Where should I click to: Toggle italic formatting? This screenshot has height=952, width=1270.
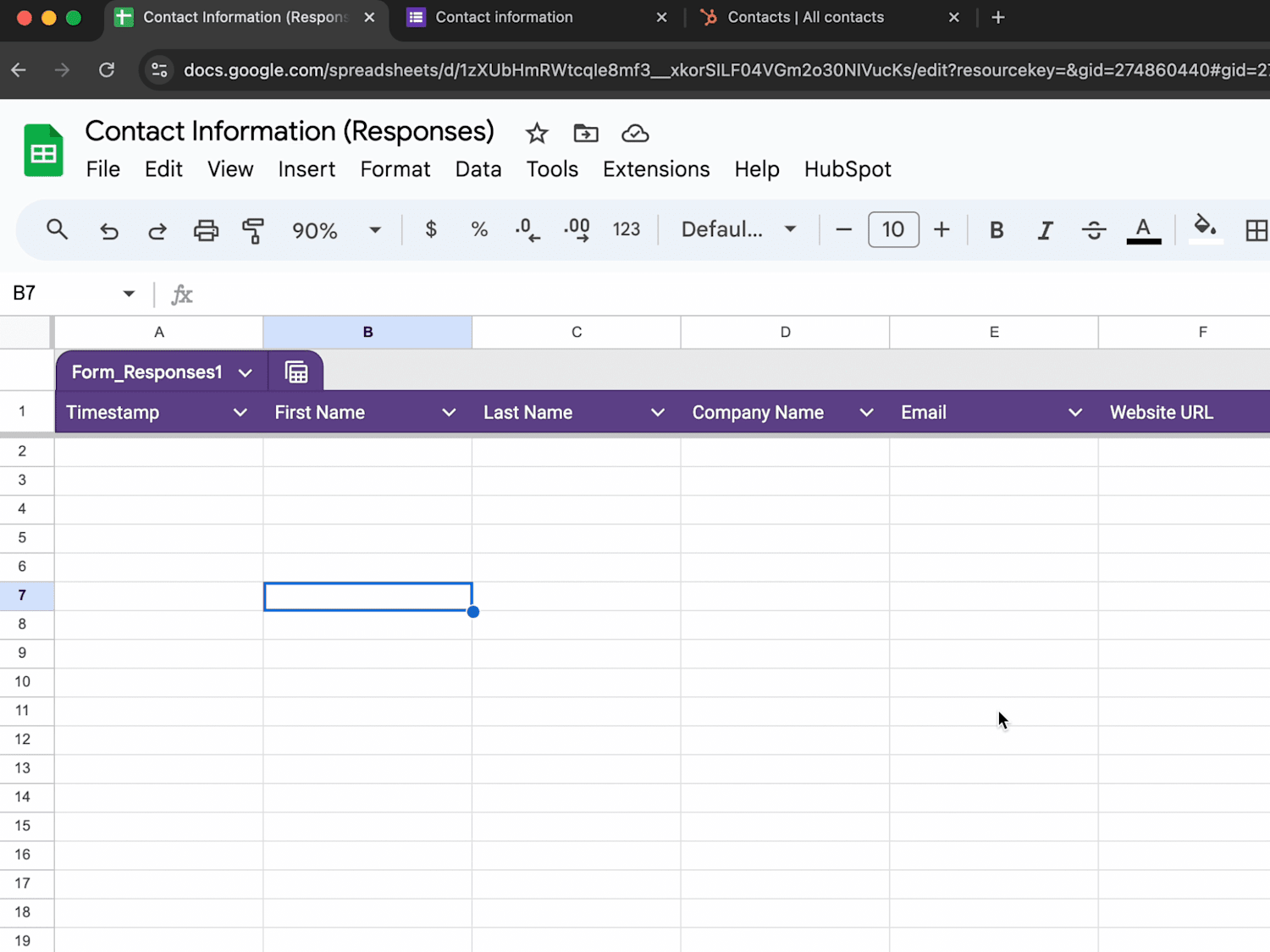point(1046,230)
